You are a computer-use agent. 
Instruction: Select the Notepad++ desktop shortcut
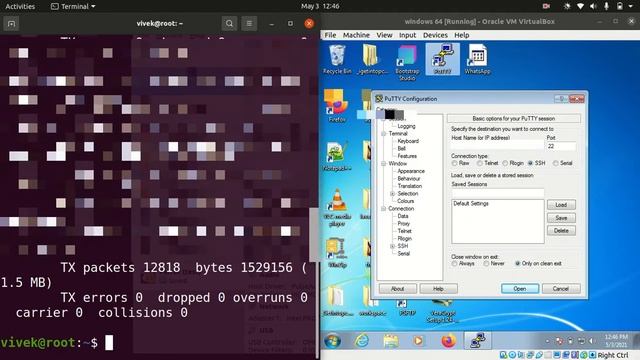337,156
